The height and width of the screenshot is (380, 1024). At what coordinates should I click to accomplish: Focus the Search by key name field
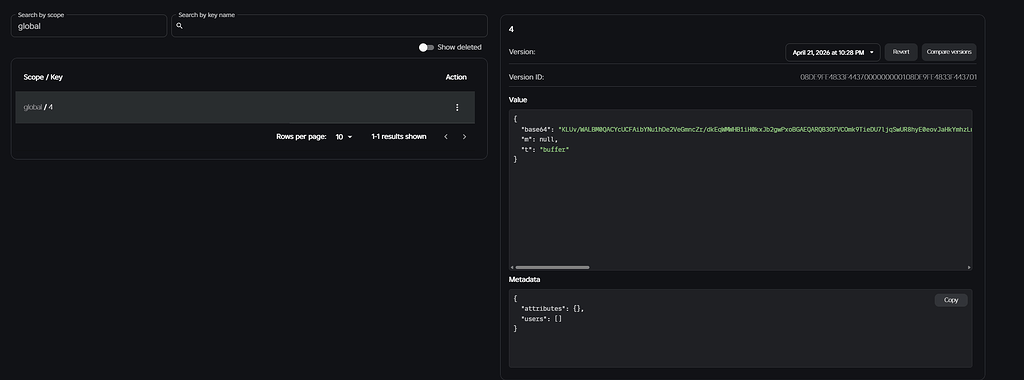pyautogui.click(x=329, y=26)
